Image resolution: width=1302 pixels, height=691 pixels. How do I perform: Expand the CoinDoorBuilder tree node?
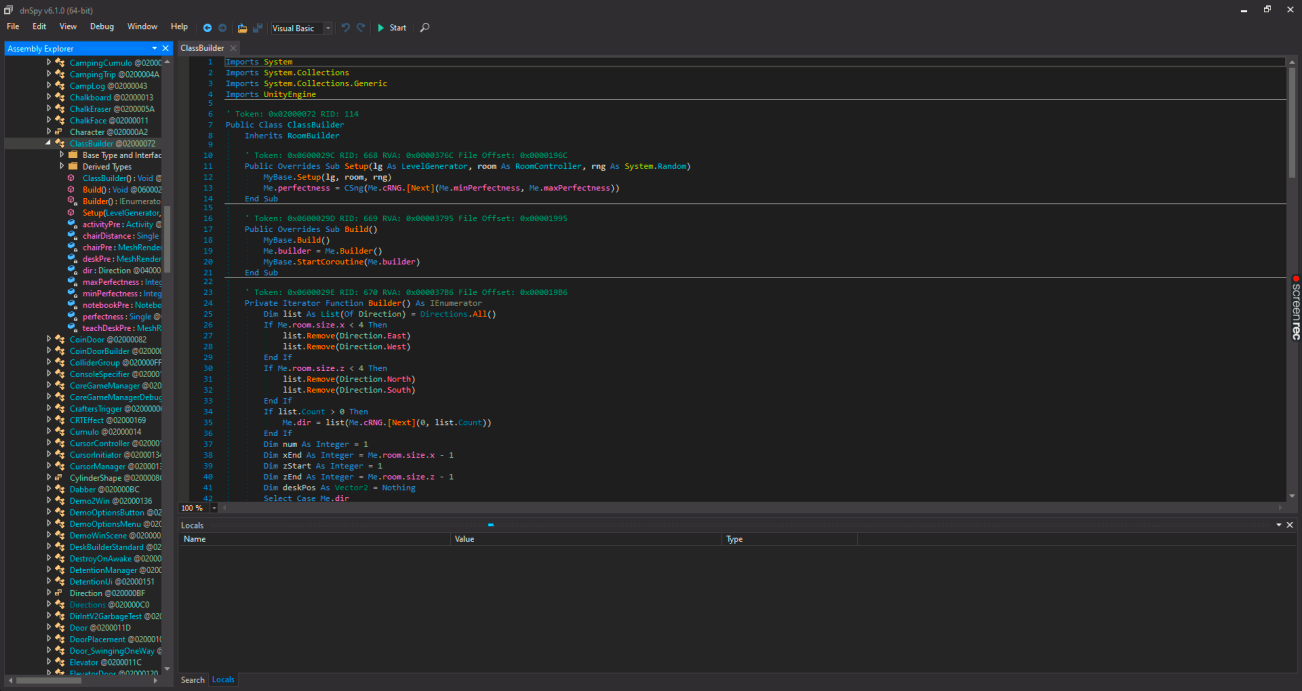(x=48, y=351)
